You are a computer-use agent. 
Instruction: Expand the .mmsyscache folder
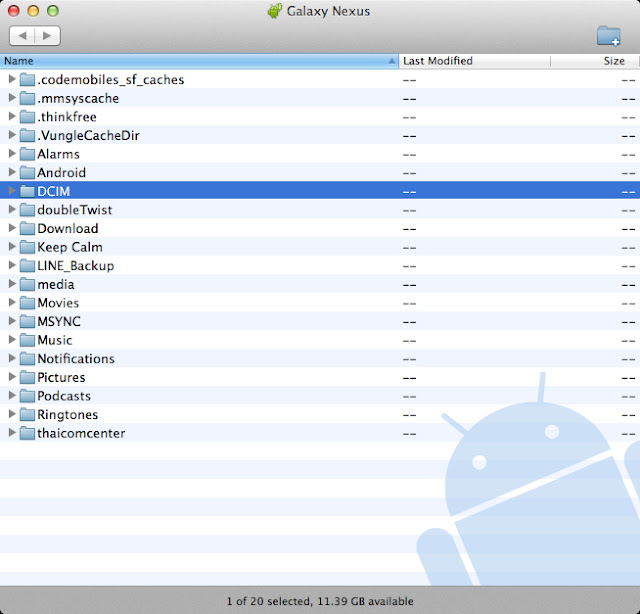(x=12, y=98)
